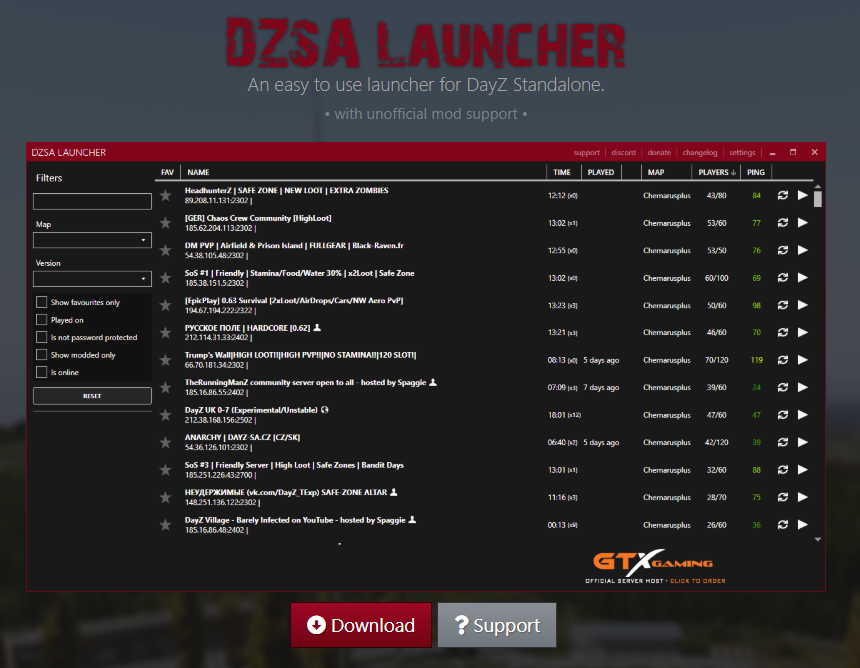Screen dimensions: 860x668
Task: Star the DM PVP Airfield server
Action: (165, 250)
